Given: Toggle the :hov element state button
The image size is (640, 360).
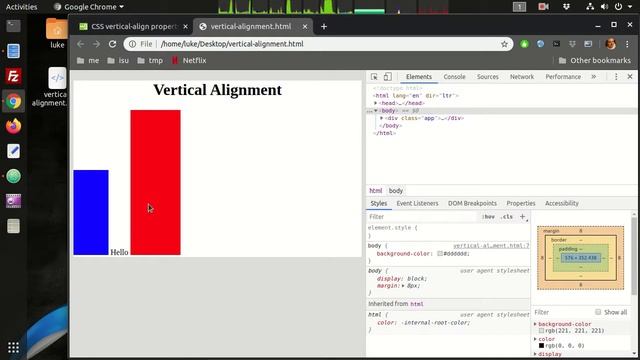Looking at the screenshot, I should pos(488,217).
